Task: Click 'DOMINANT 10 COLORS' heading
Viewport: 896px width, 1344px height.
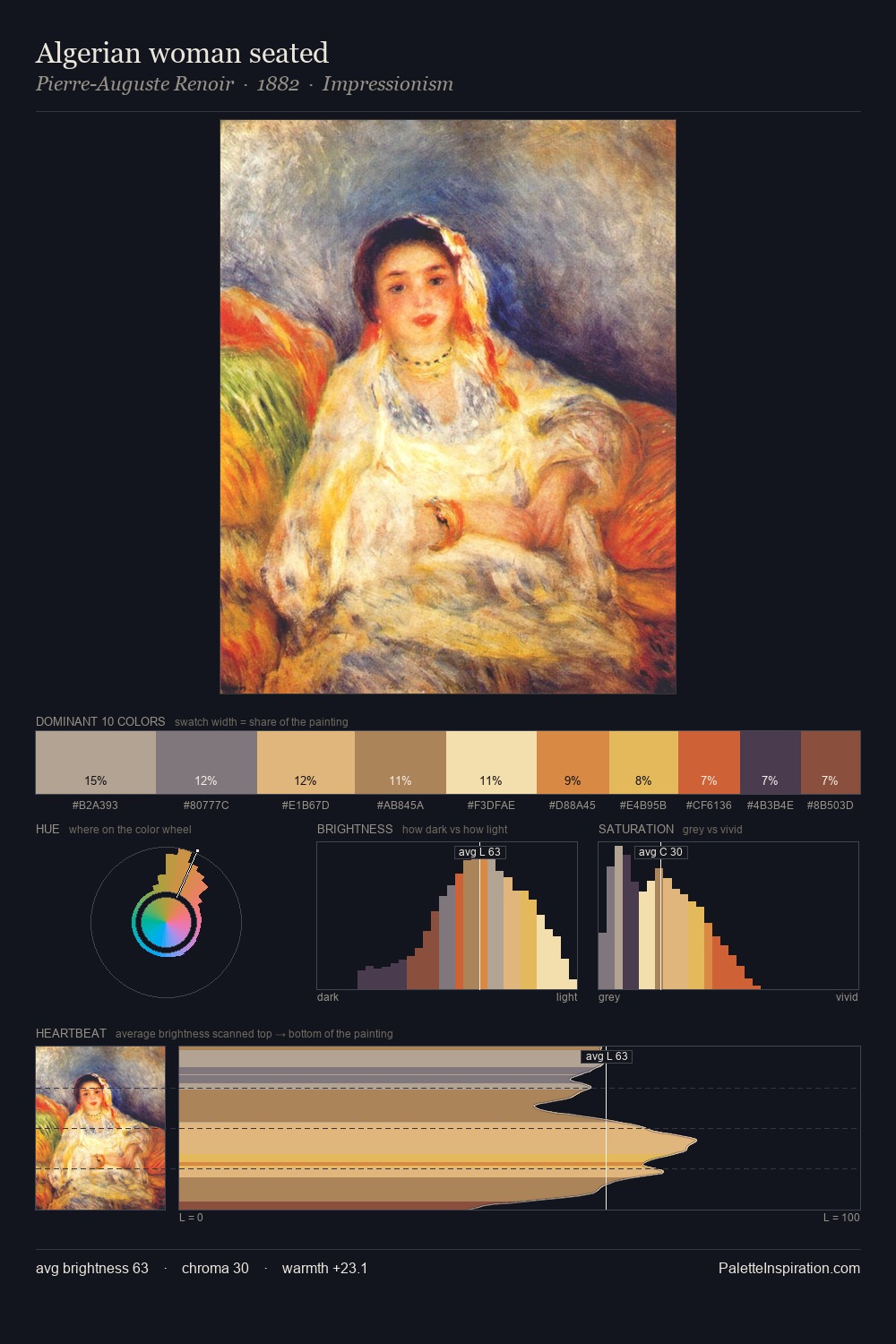Action: tap(100, 721)
